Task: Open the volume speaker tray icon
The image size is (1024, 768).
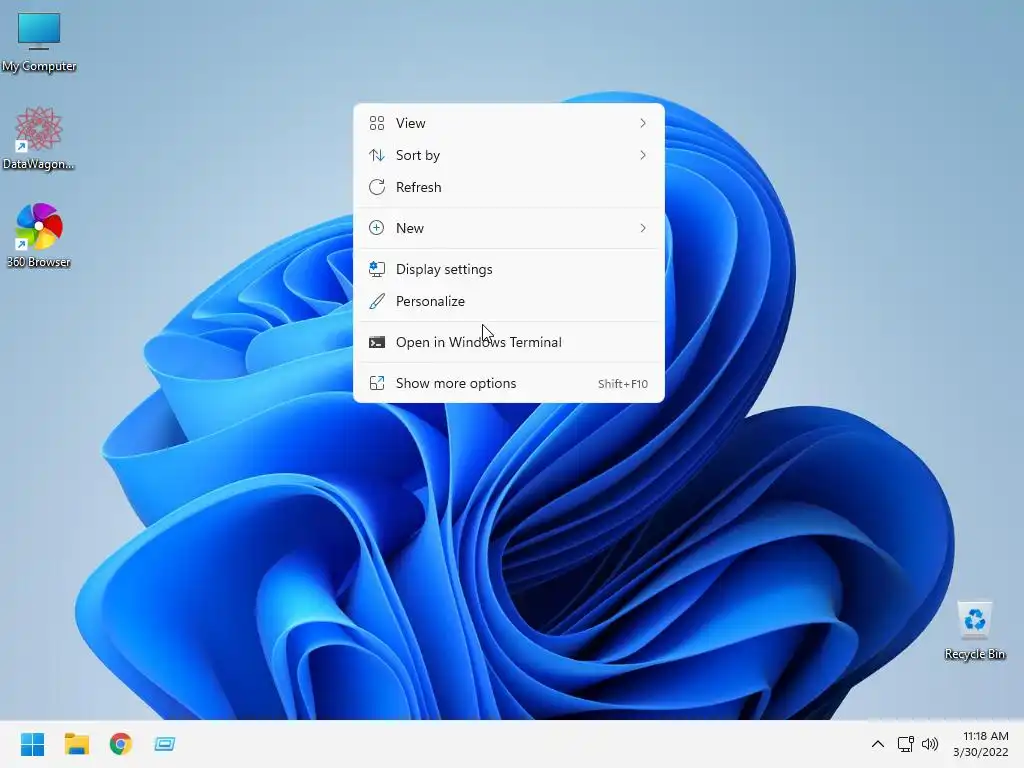Action: (929, 744)
